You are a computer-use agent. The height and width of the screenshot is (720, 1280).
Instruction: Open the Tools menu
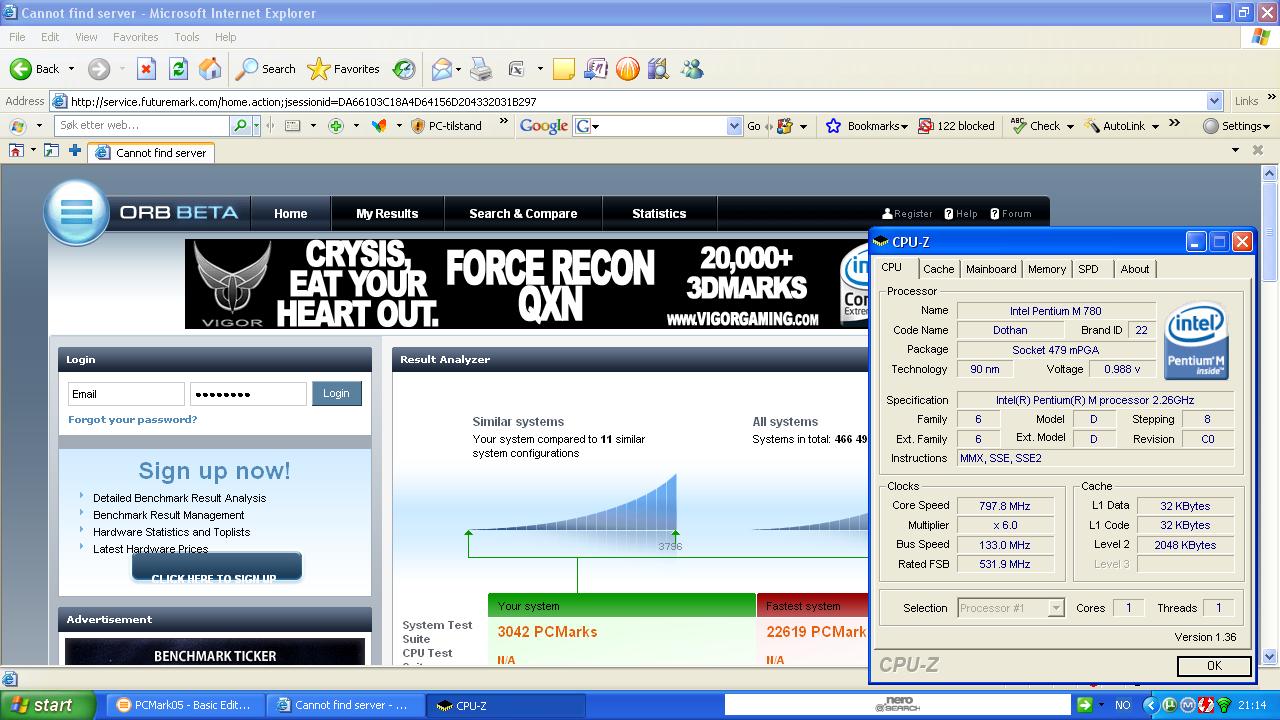point(187,37)
